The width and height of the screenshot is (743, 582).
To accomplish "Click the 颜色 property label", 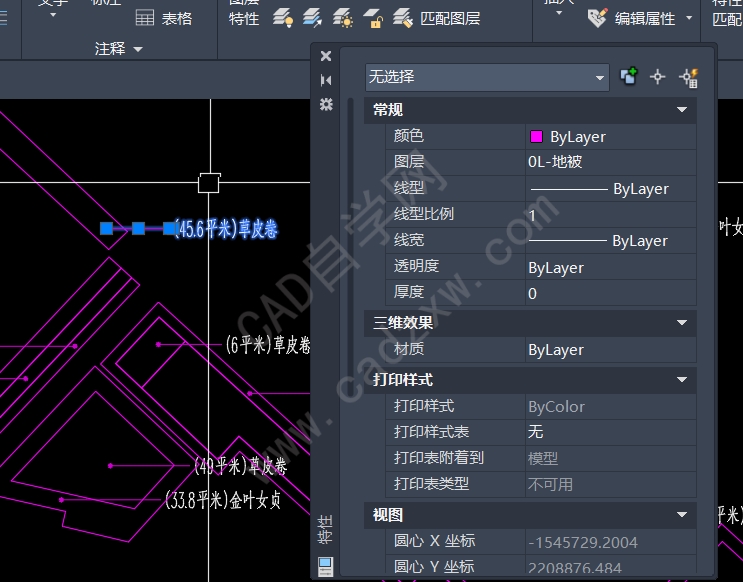I will point(408,136).
